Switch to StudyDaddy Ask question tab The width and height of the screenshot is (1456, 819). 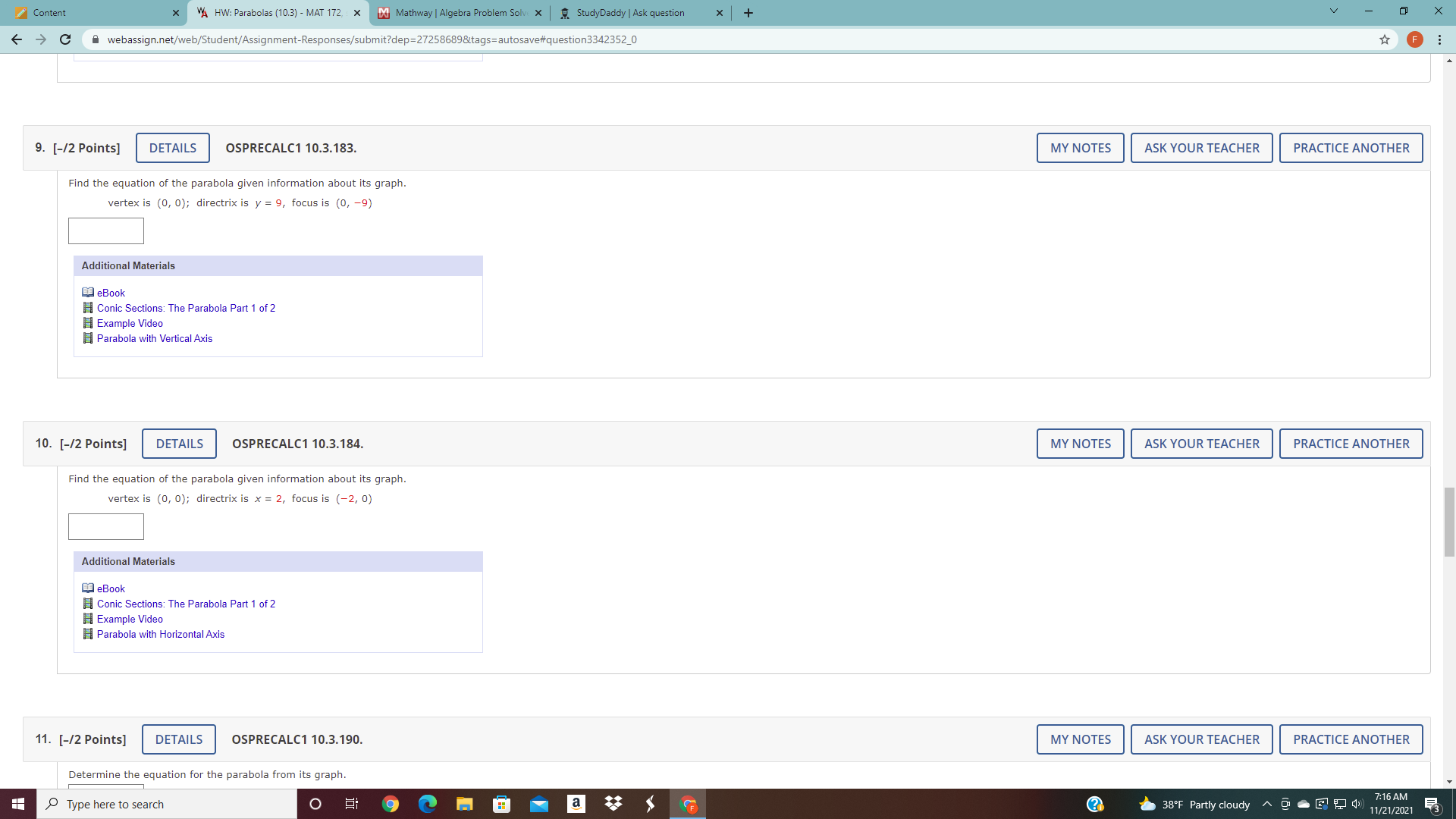click(629, 13)
